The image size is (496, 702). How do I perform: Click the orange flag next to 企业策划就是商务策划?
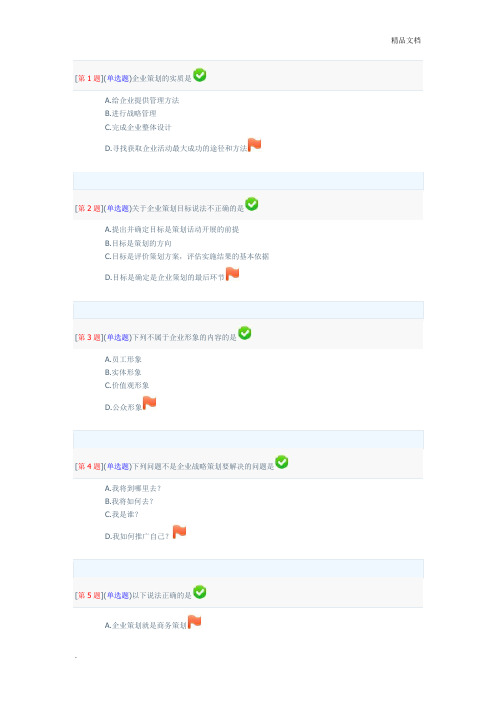(x=194, y=621)
